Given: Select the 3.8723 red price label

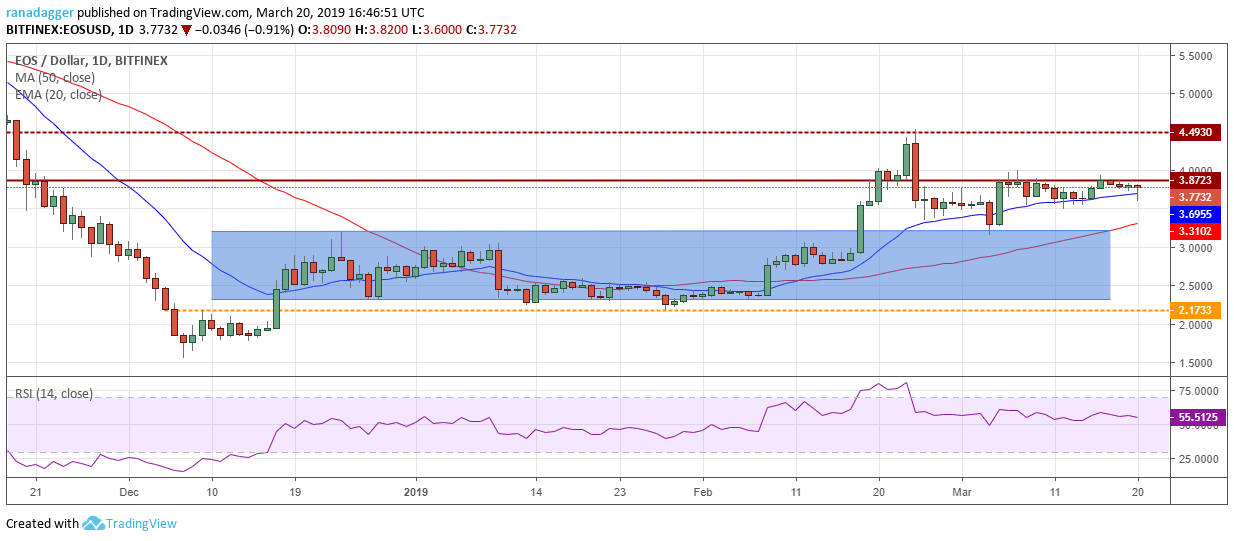Looking at the screenshot, I should [x=1195, y=181].
